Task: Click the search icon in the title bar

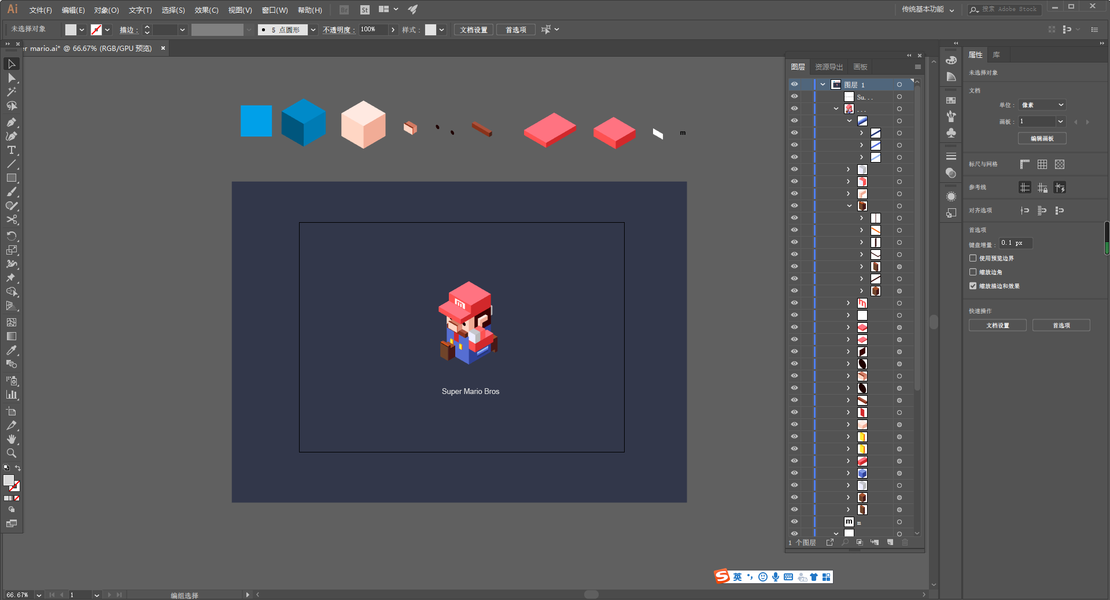Action: 974,9
